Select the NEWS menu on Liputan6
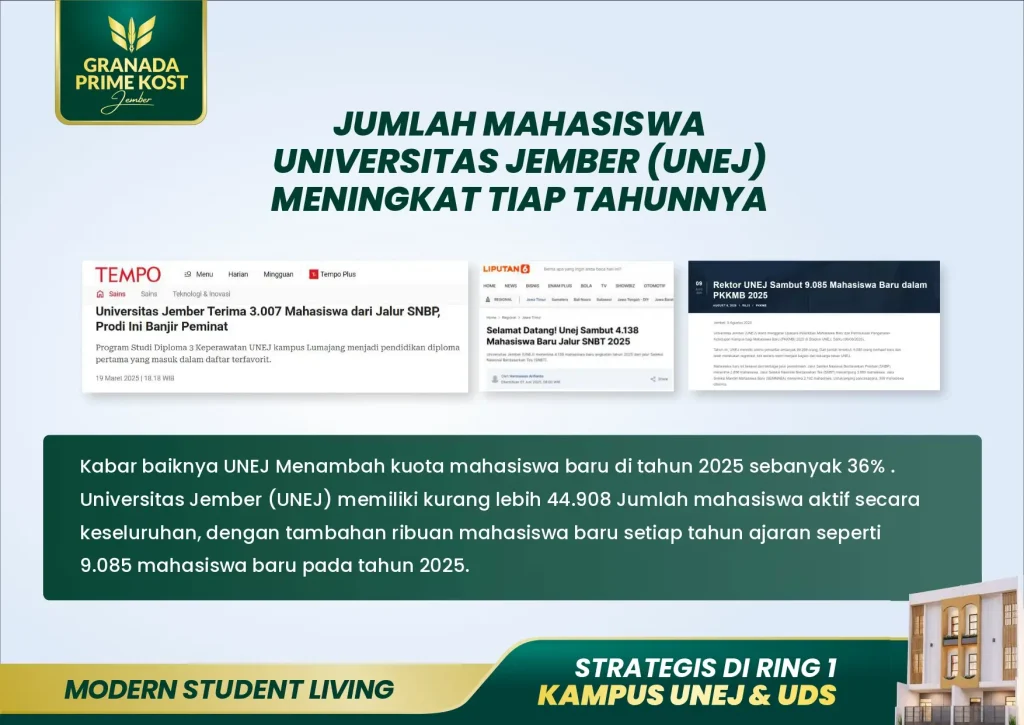The height and width of the screenshot is (725, 1024). 511,285
